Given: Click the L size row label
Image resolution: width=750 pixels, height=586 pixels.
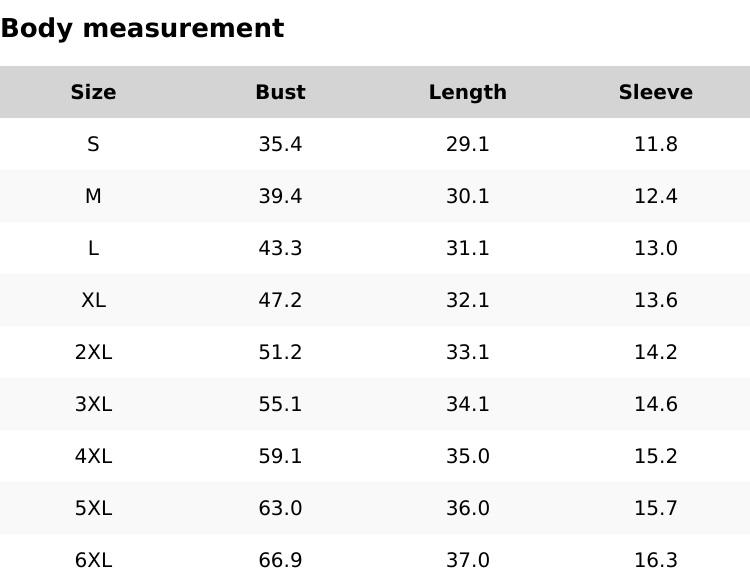Looking at the screenshot, I should point(93,248).
